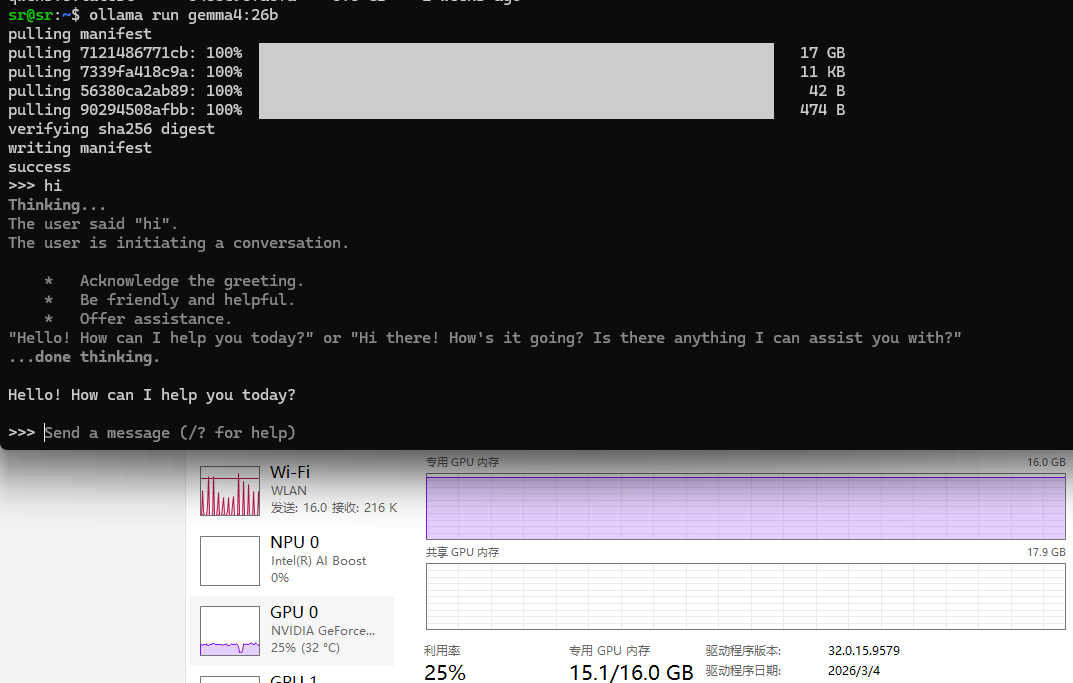Screen dimensions: 1073x683
Task: Click the '共享 GPU 内存' graph heading
Action: [x=462, y=552]
